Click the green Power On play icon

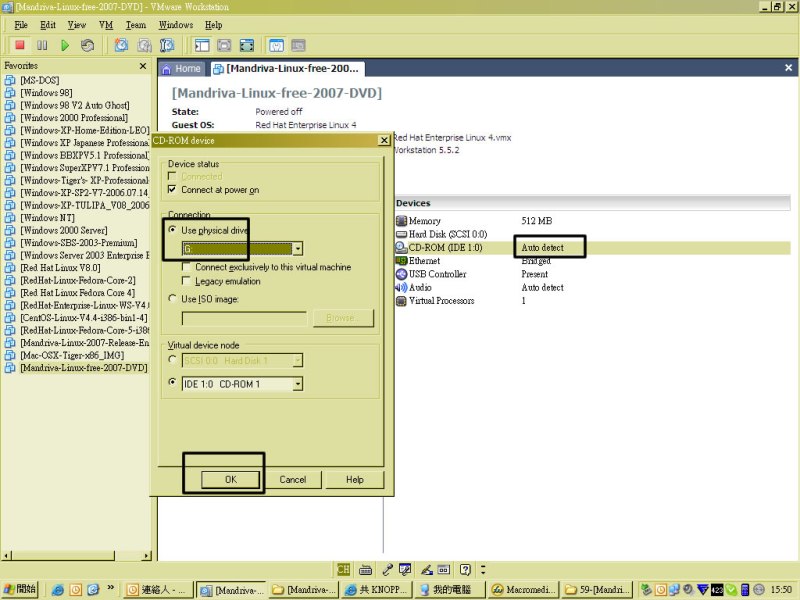point(65,45)
